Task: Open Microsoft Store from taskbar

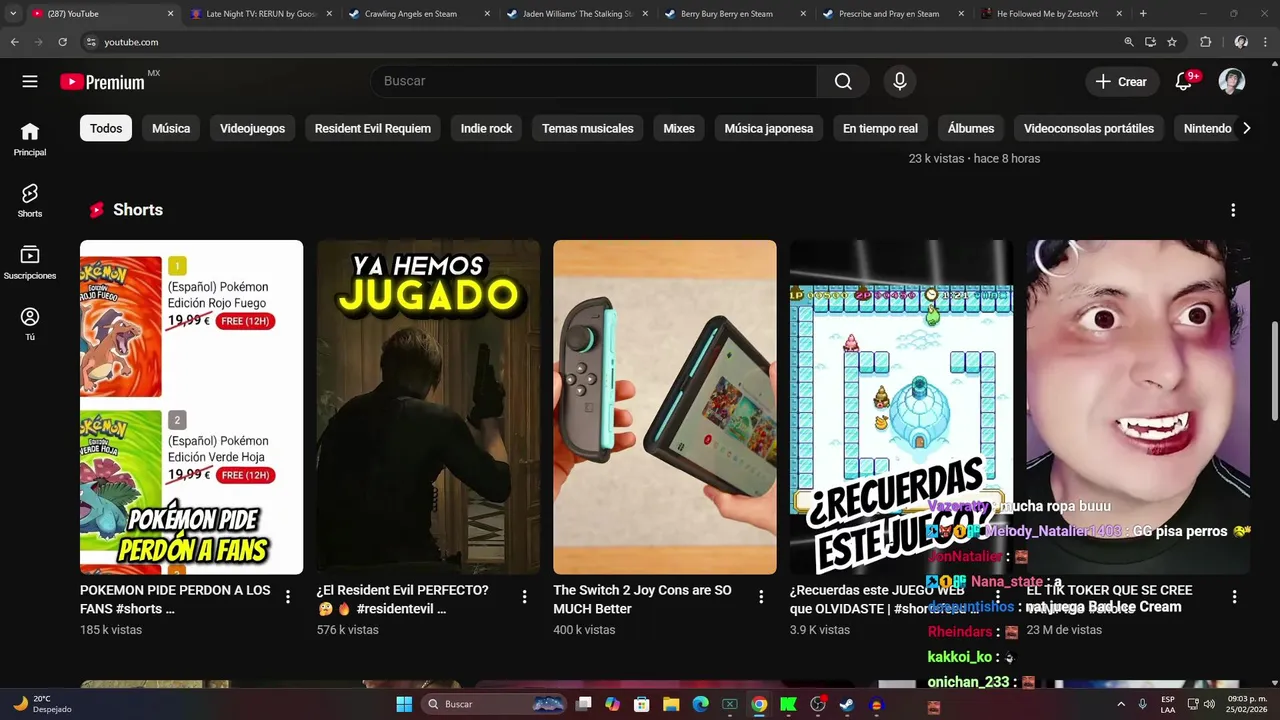Action: click(642, 704)
